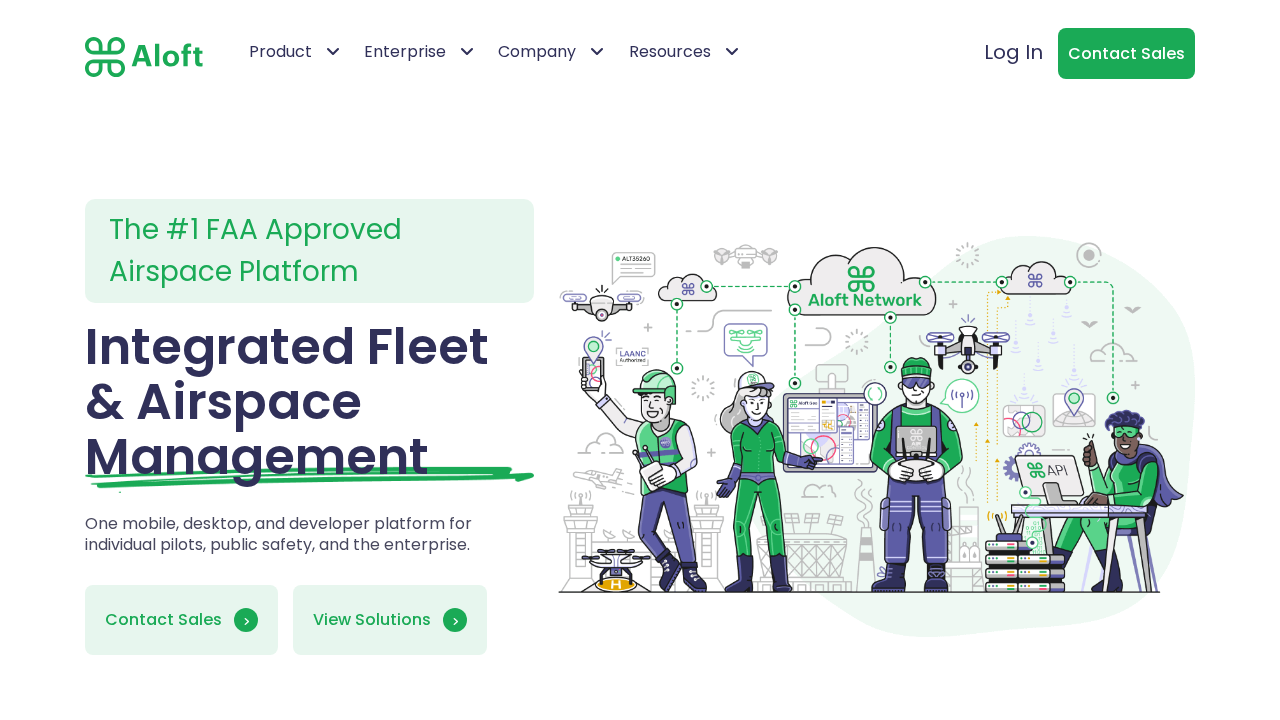Click the Contact Sales hero button
The height and width of the screenshot is (720, 1280).
(x=181, y=620)
